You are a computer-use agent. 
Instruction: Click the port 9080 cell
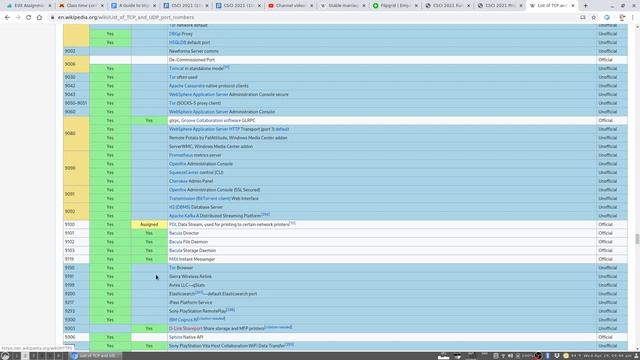point(76,133)
